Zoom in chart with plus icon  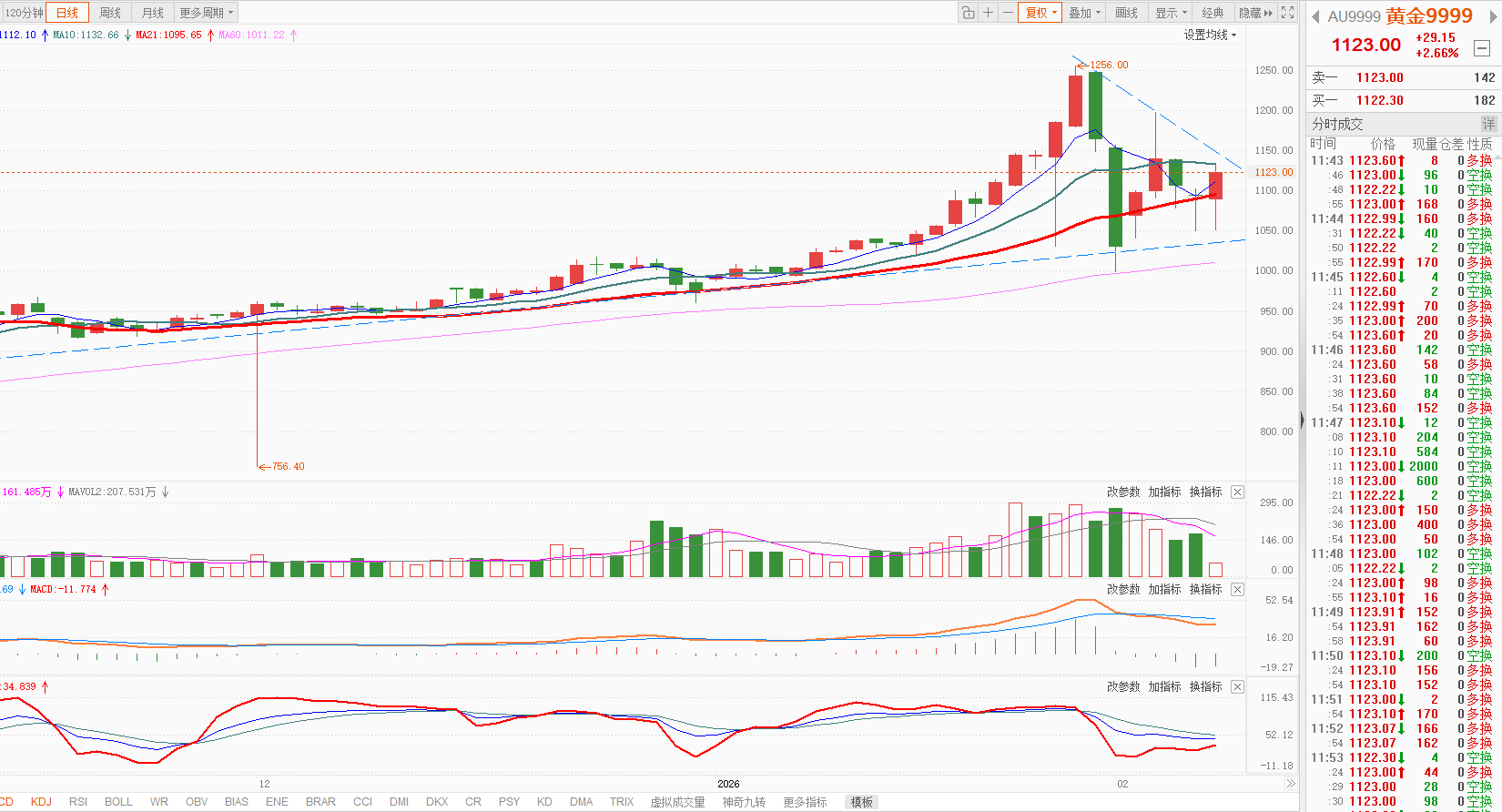coord(988,13)
